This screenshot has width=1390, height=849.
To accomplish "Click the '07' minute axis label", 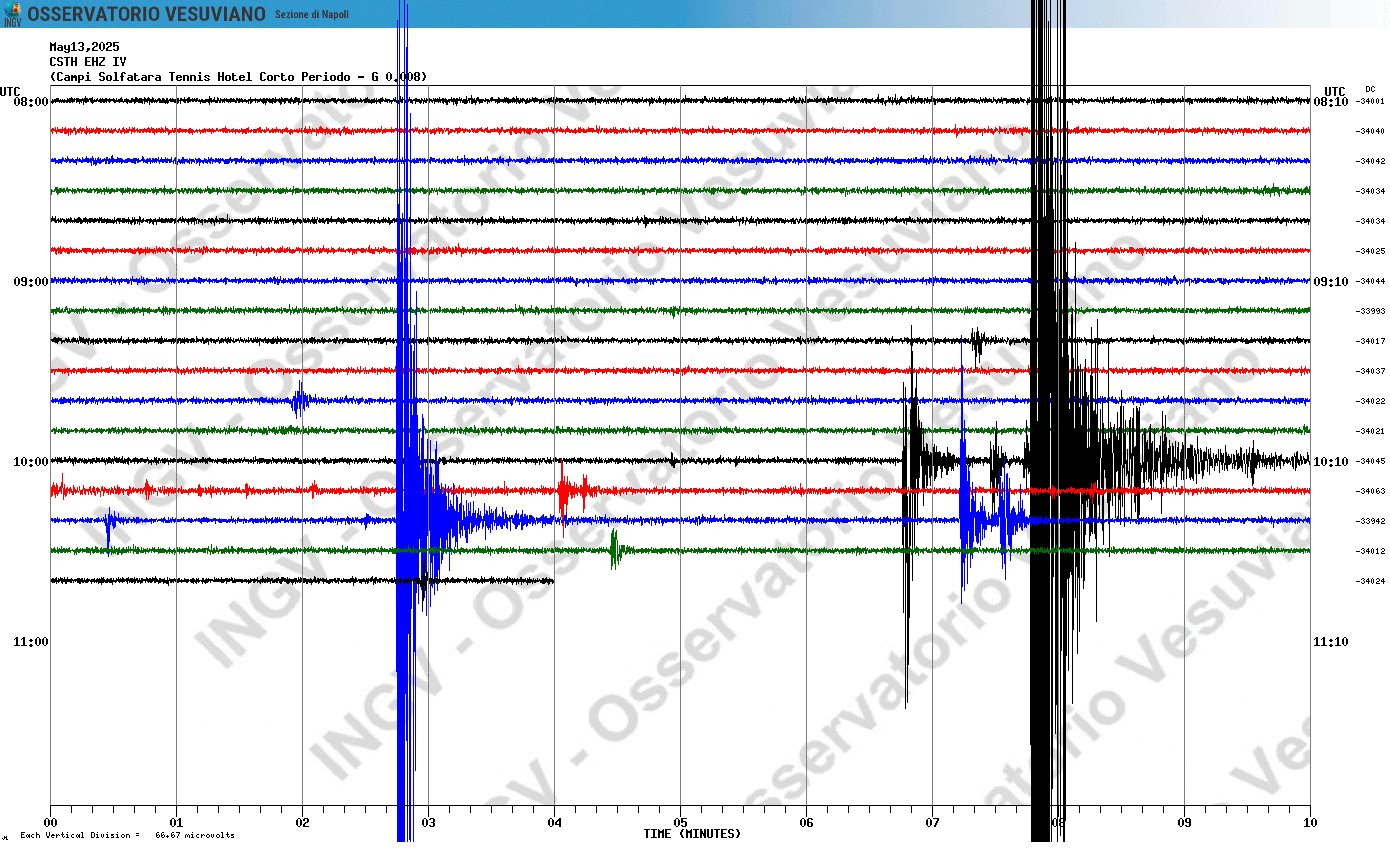I will click(x=933, y=823).
